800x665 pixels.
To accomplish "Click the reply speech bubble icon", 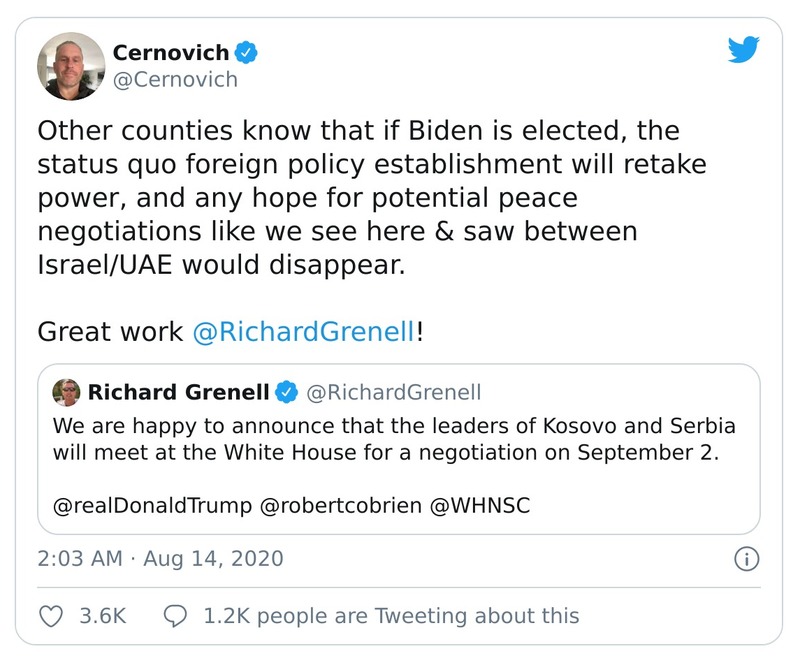I will pyautogui.click(x=176, y=616).
